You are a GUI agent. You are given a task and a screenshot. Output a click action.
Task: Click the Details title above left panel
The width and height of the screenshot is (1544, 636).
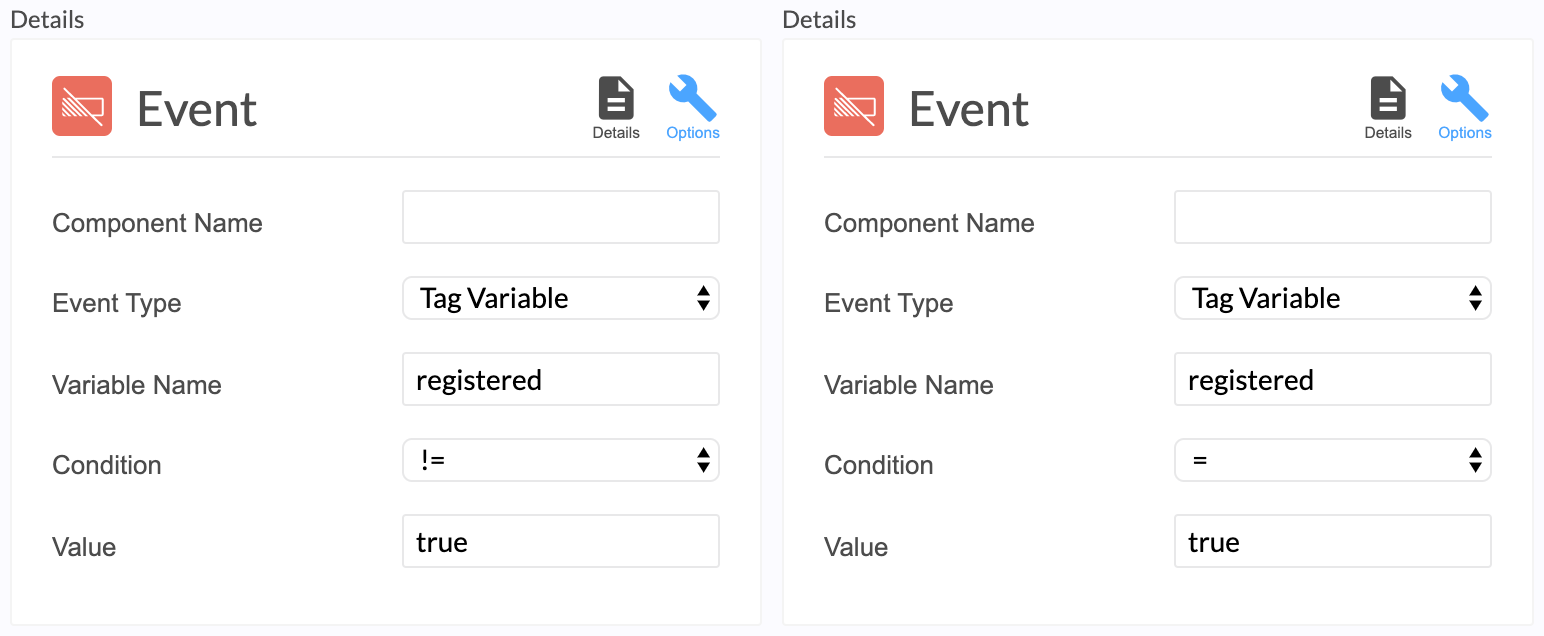click(x=47, y=19)
